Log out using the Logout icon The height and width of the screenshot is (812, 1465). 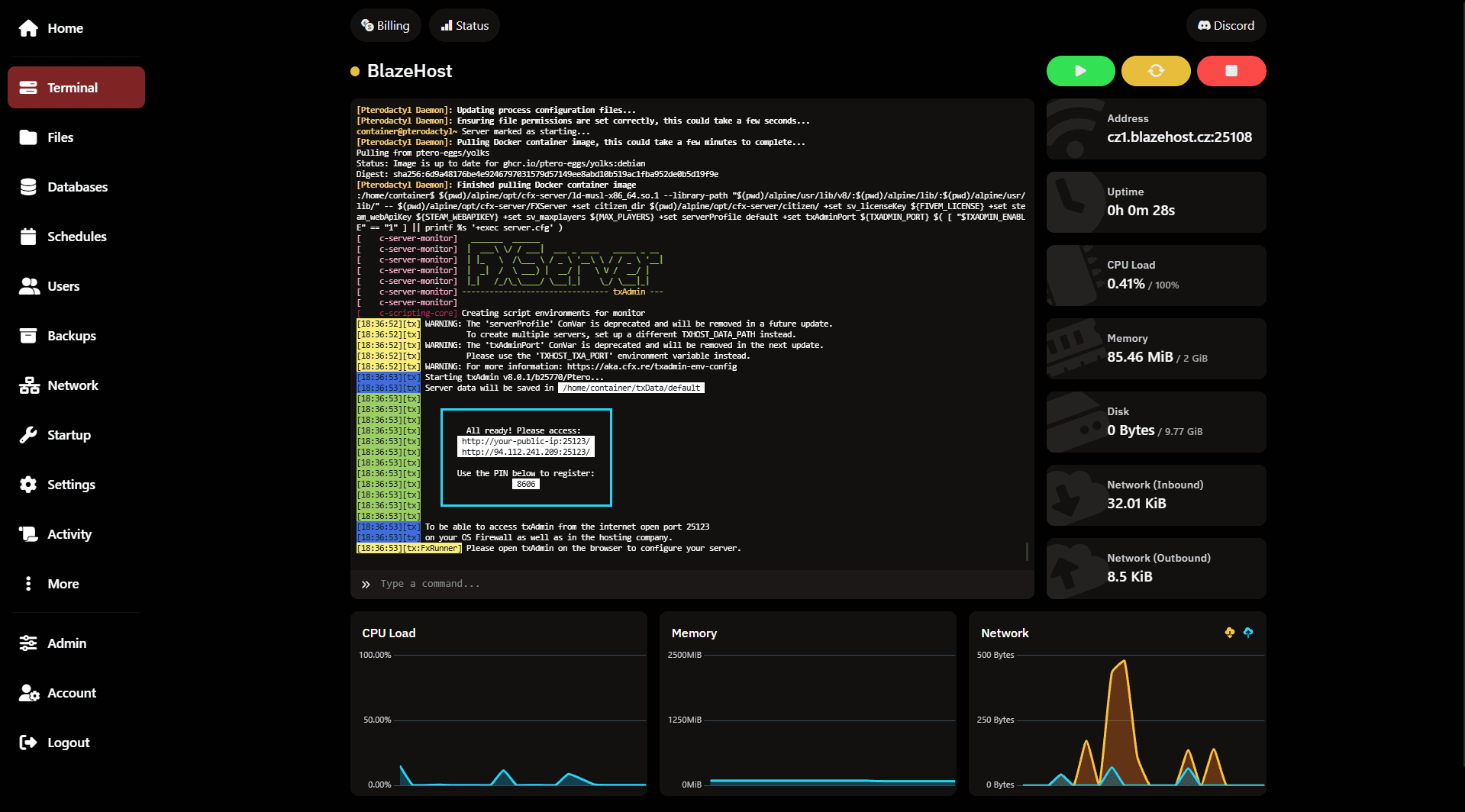28,743
